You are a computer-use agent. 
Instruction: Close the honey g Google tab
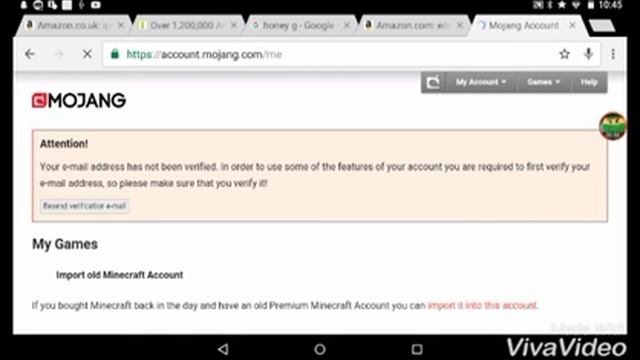click(x=347, y=25)
